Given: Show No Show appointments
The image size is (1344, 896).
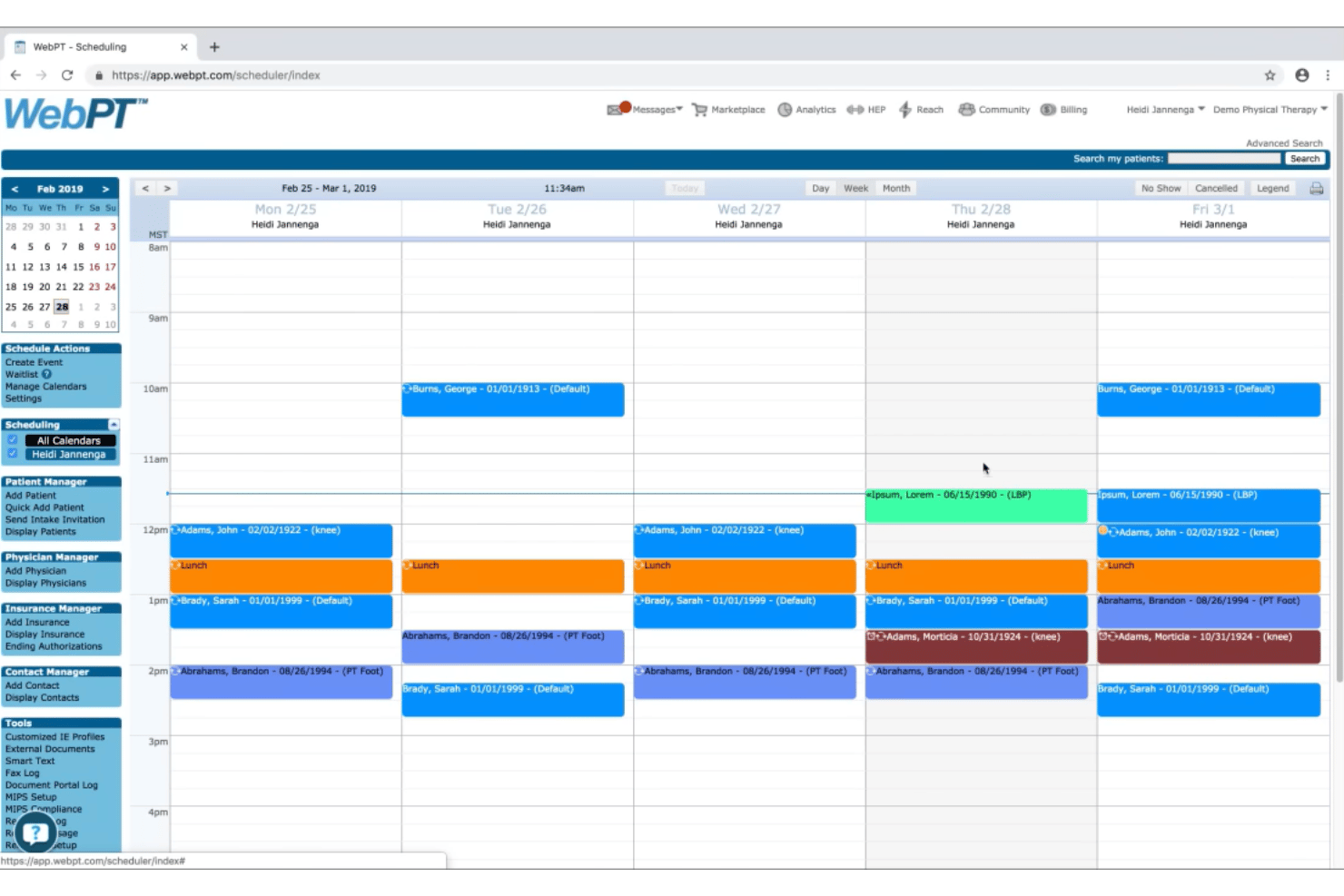Looking at the screenshot, I should (x=1161, y=188).
